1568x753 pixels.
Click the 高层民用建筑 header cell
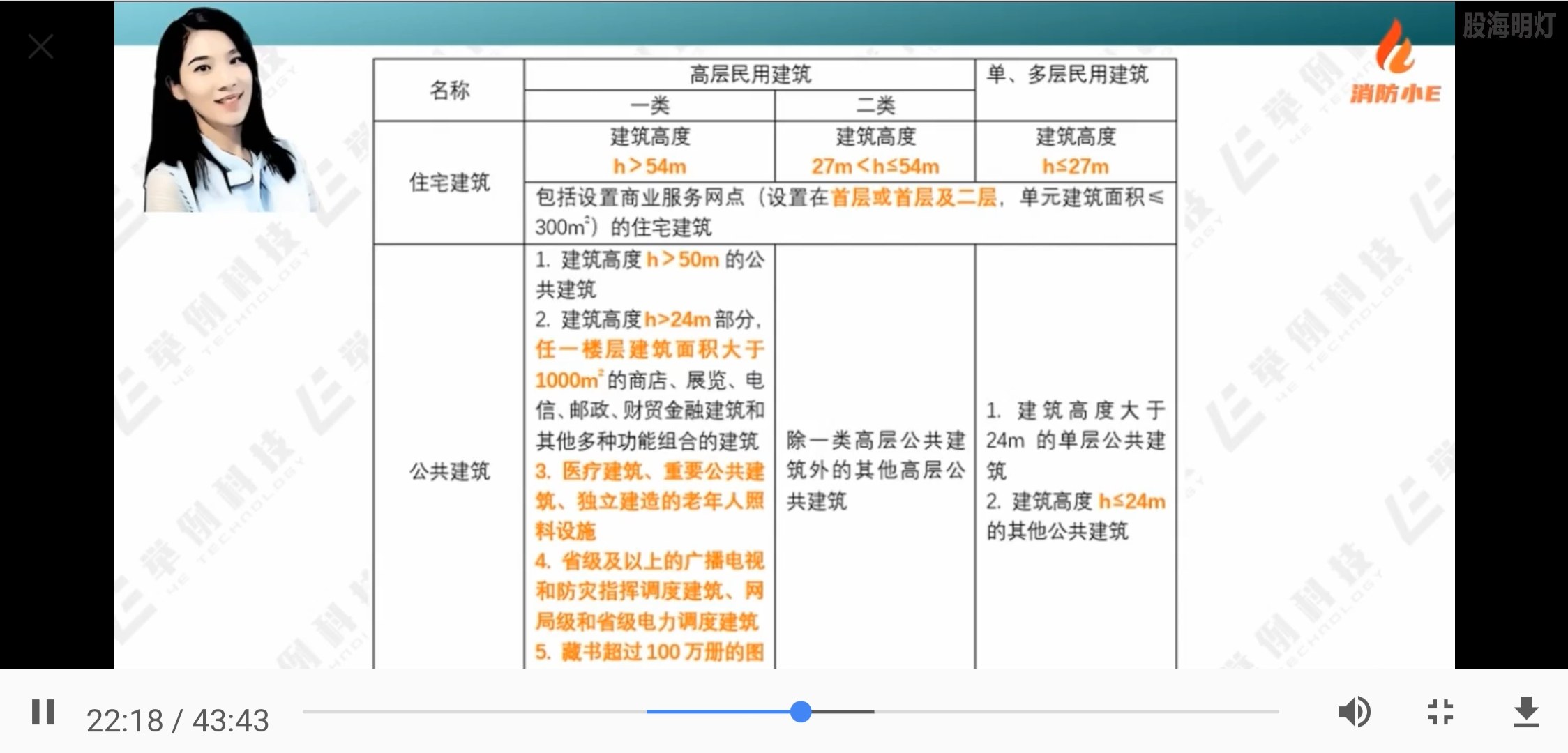750,75
